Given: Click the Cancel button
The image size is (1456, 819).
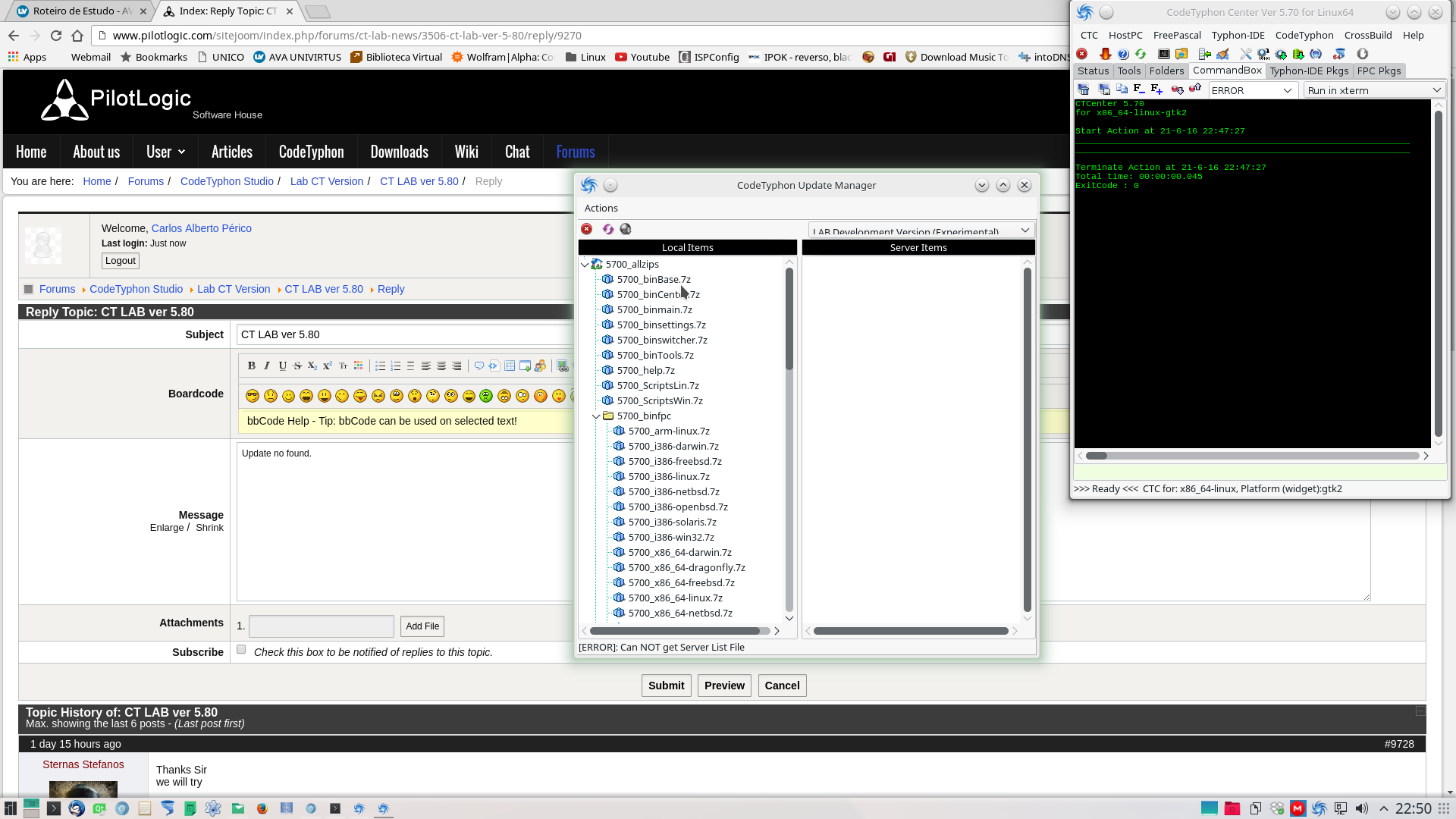Looking at the screenshot, I should click(782, 686).
